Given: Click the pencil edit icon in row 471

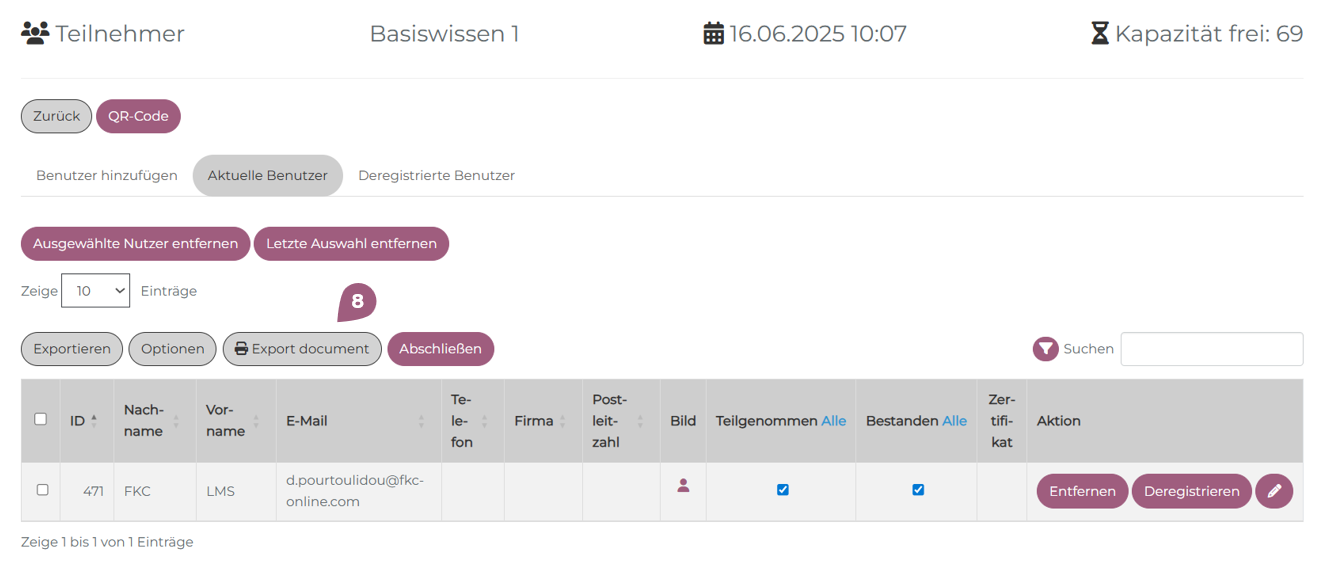Looking at the screenshot, I should [1274, 491].
